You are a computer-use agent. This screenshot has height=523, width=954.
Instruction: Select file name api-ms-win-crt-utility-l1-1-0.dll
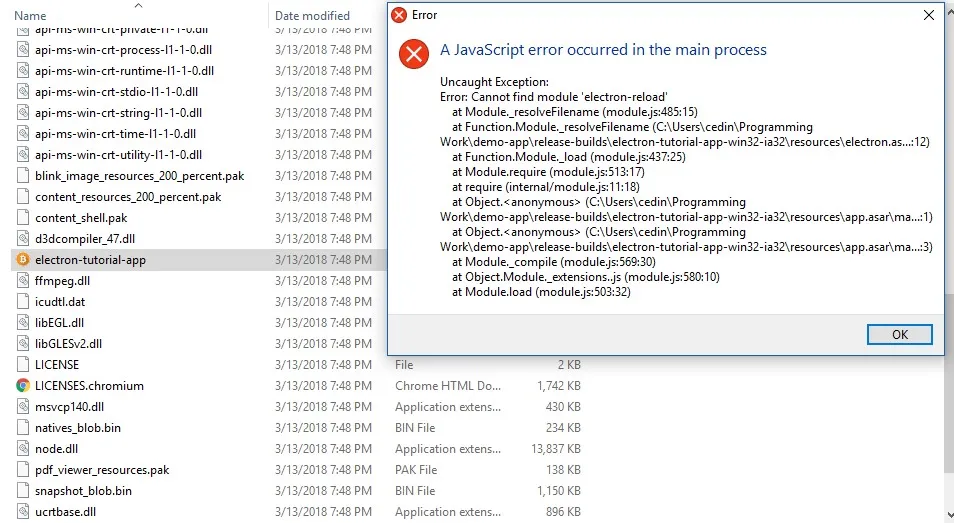(x=118, y=155)
